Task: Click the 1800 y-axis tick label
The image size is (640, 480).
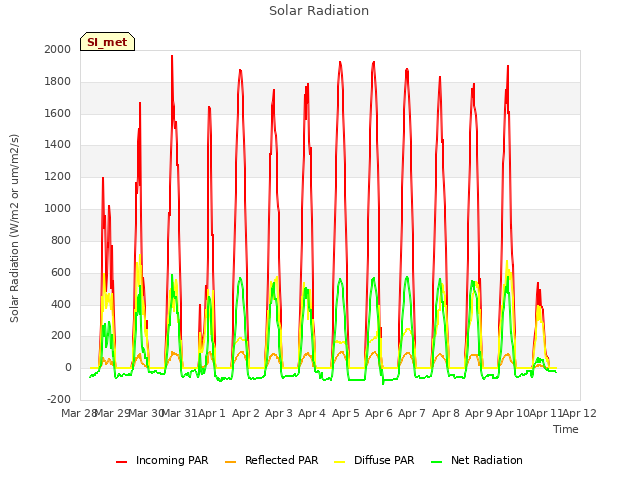Action: tap(58, 82)
